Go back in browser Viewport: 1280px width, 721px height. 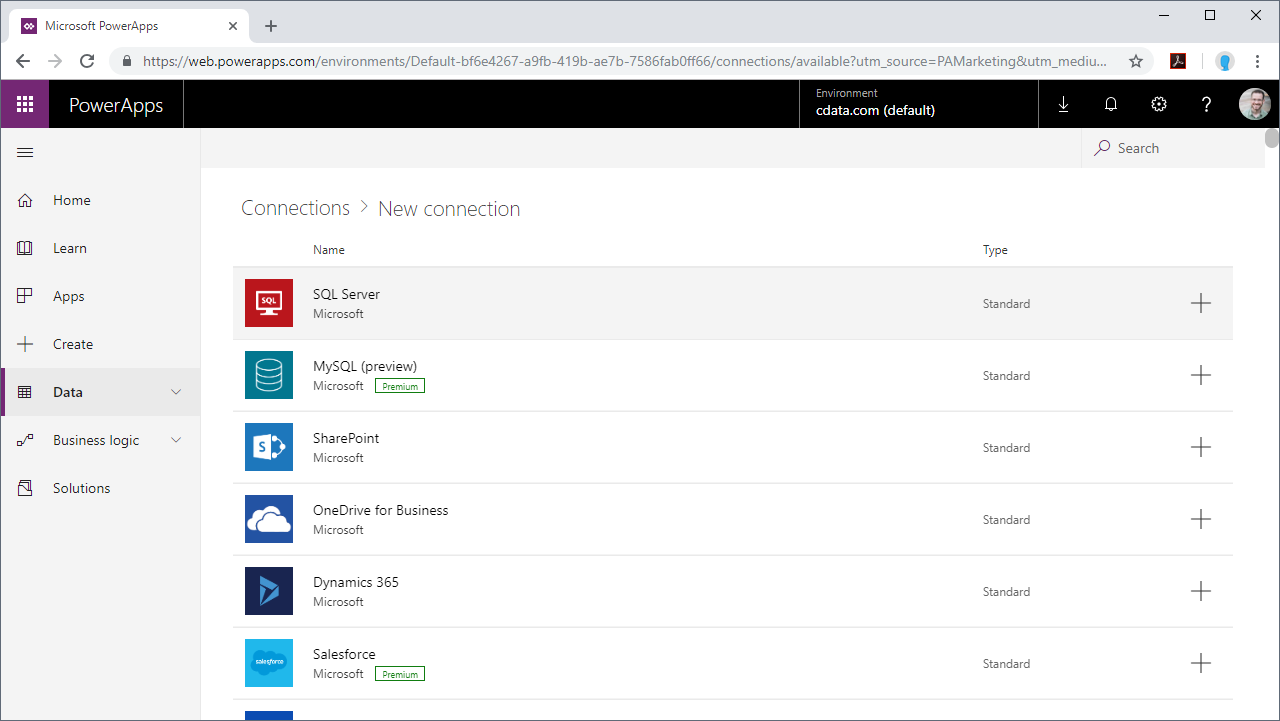point(23,61)
